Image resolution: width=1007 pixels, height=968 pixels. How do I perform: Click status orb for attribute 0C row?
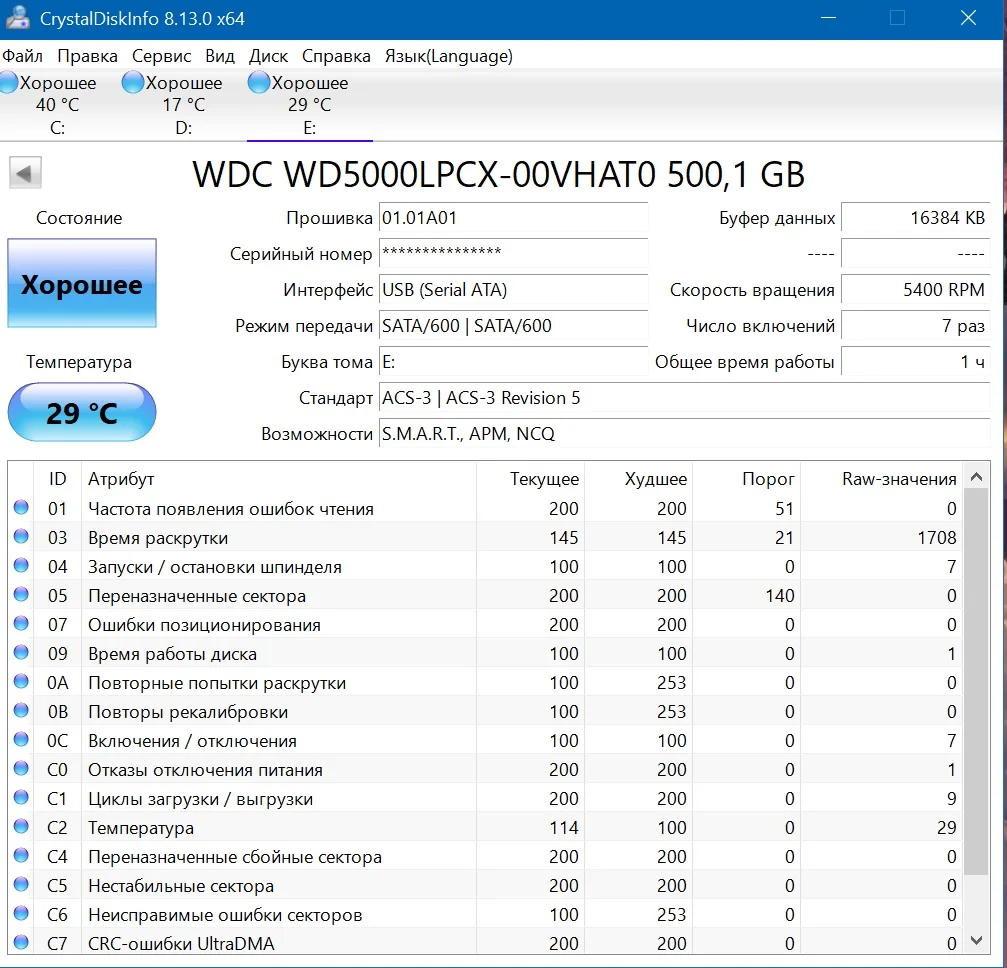(x=21, y=739)
